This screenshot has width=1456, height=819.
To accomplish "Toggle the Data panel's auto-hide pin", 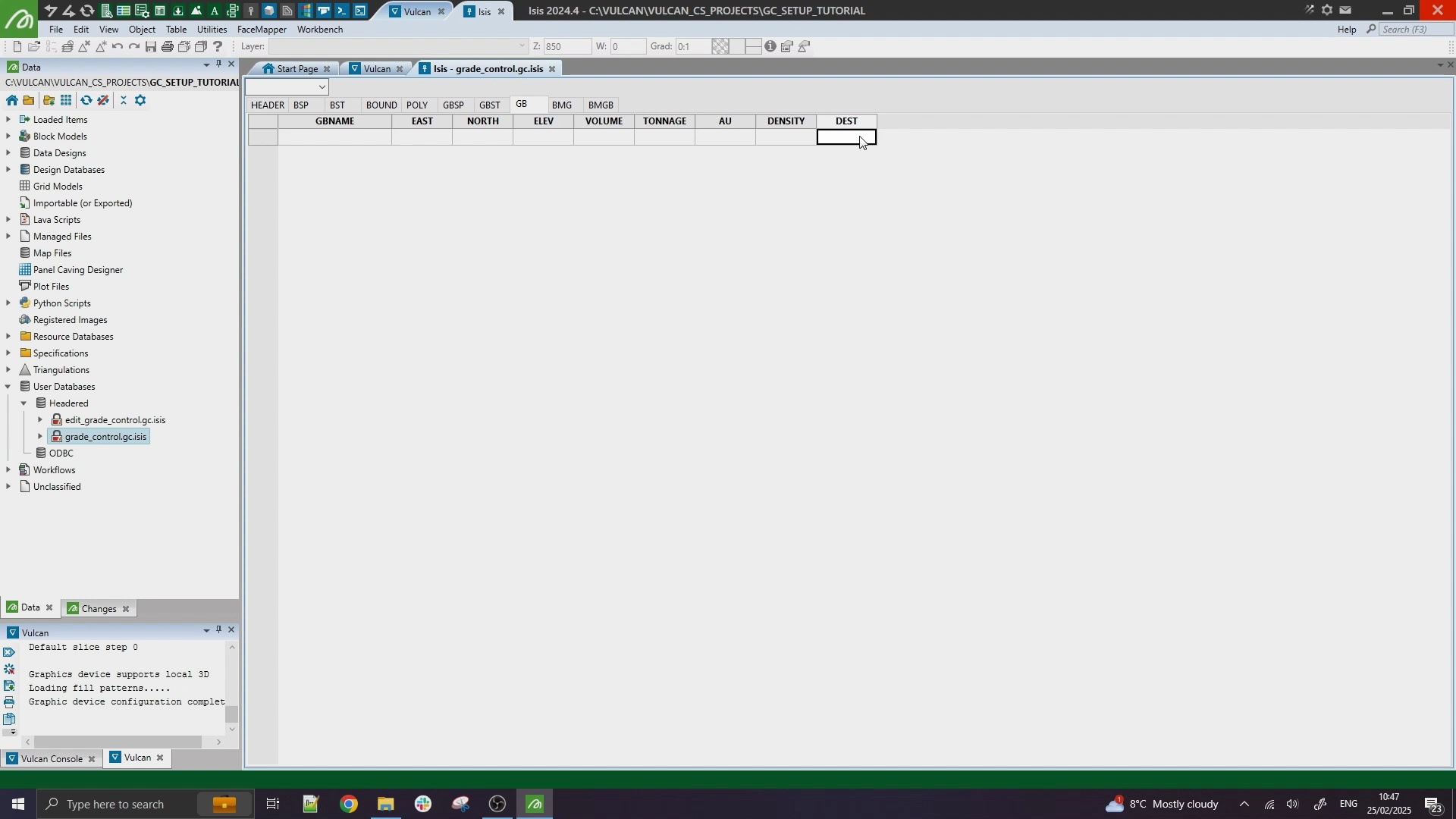I will (218, 65).
